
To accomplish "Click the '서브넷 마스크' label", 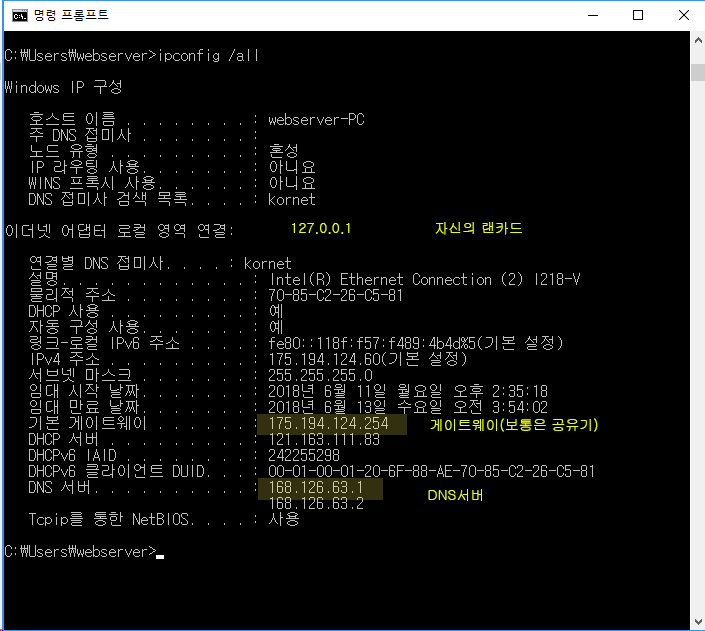I will click(x=80, y=375).
